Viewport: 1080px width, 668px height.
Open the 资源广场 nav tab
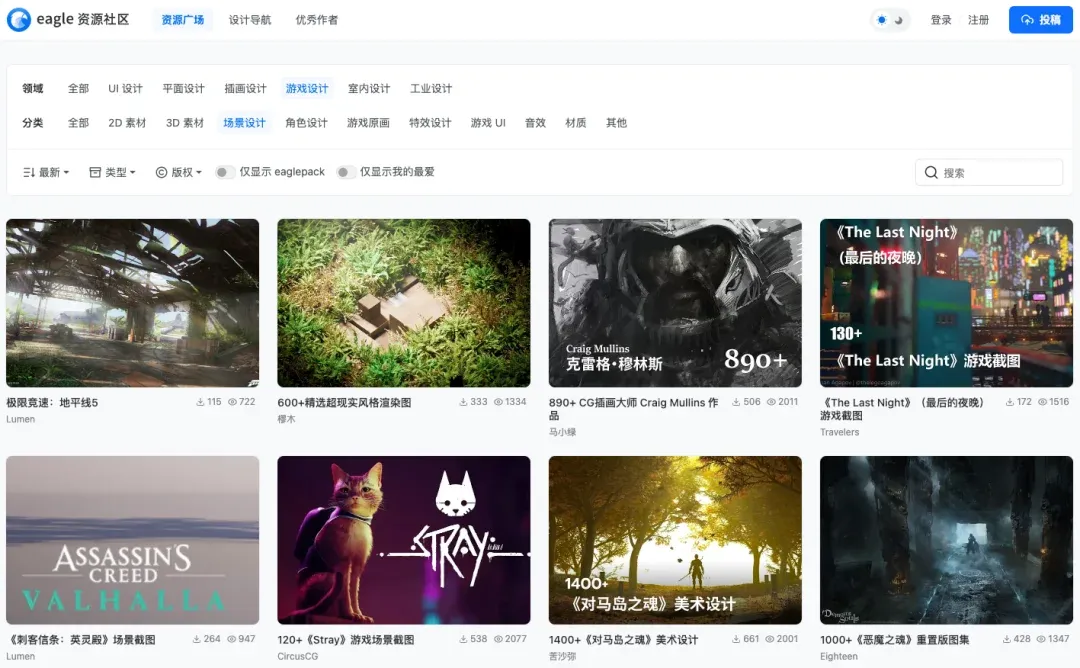[x=183, y=20]
